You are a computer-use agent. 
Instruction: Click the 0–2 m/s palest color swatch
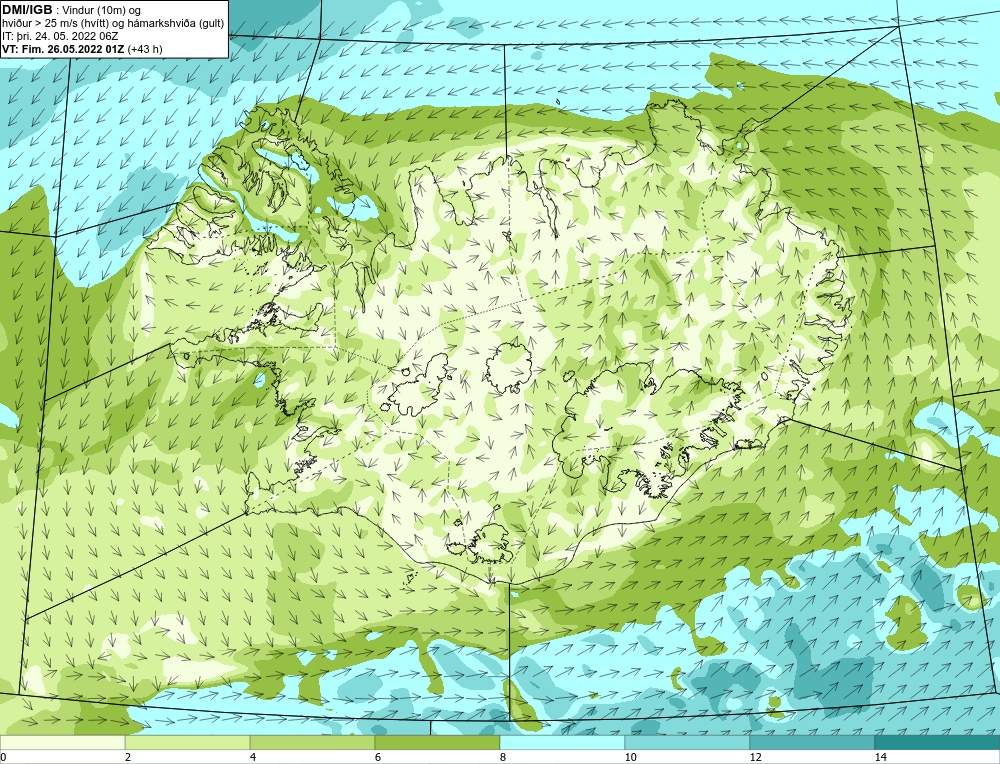62,742
